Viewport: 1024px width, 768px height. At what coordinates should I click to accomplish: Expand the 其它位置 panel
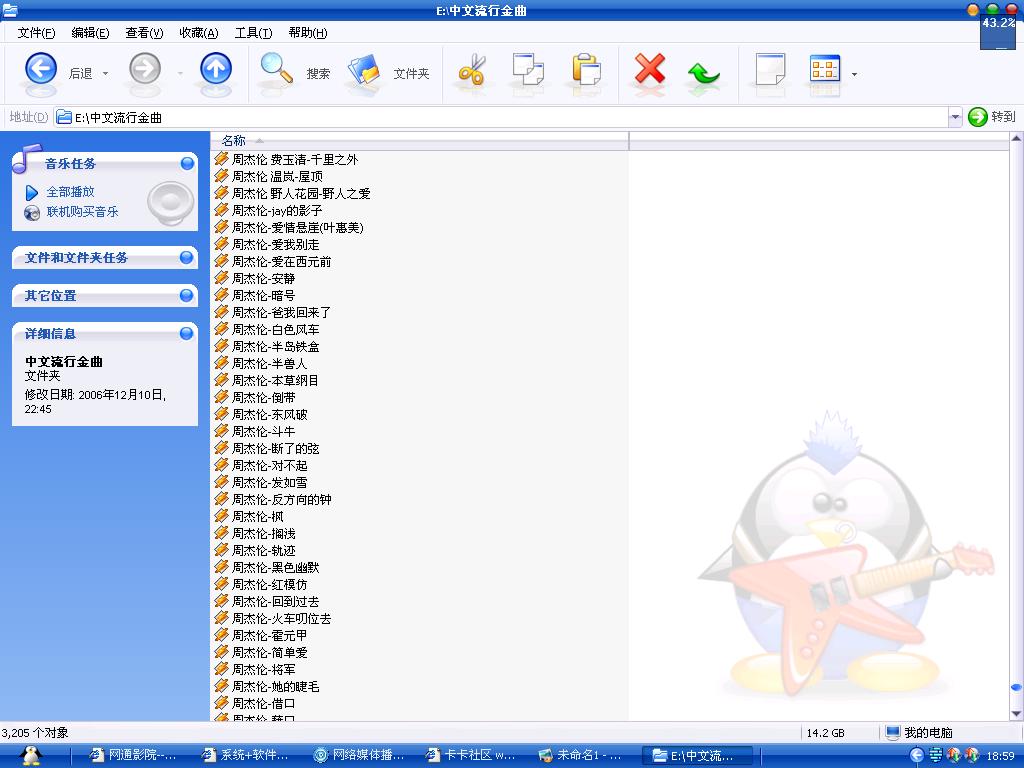click(186, 296)
